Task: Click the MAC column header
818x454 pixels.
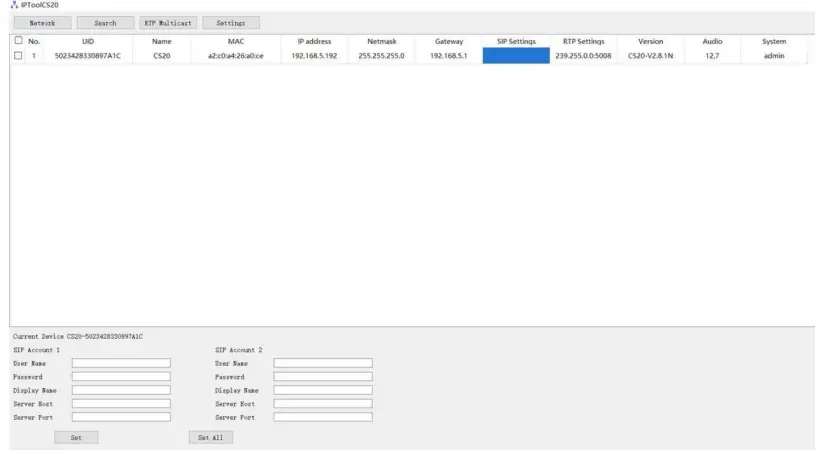Action: (x=236, y=41)
